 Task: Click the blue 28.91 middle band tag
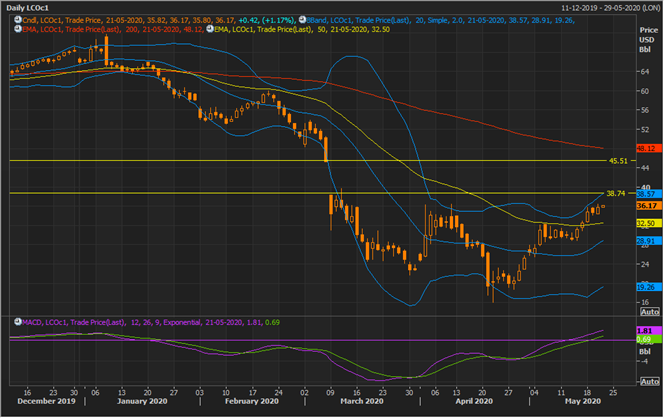(649, 241)
